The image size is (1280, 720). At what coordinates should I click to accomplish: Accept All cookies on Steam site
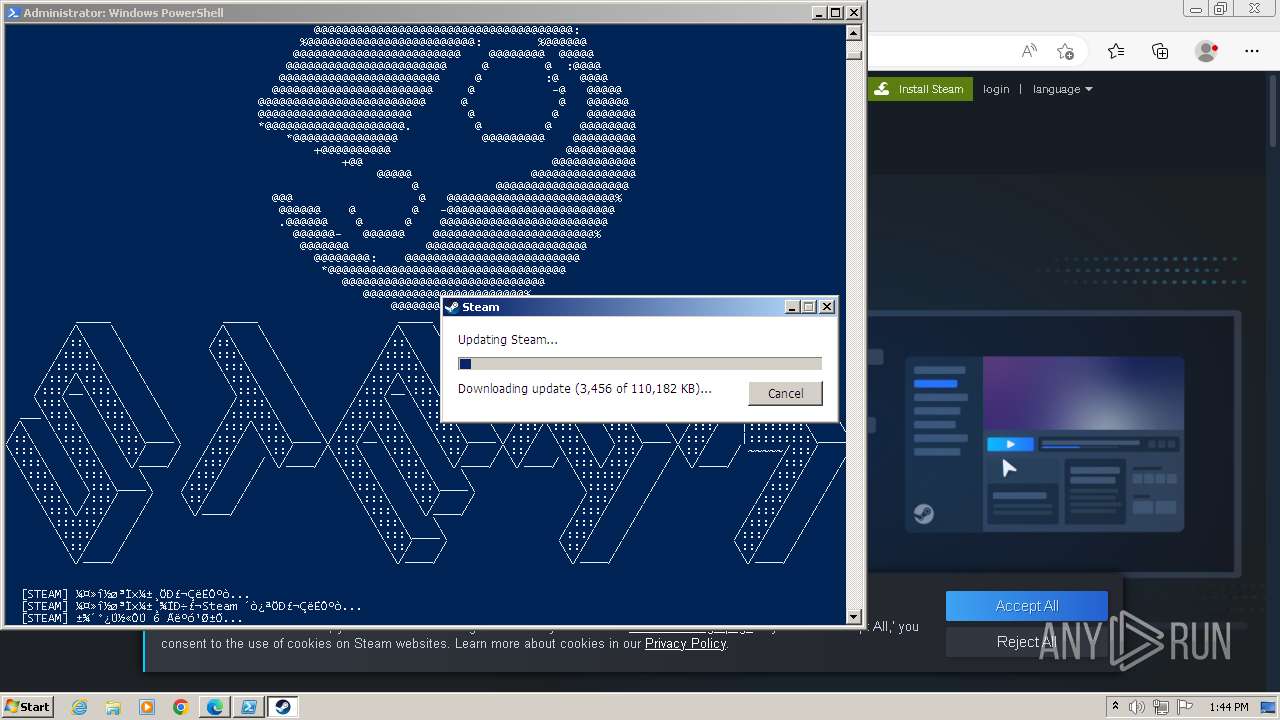coord(1027,606)
